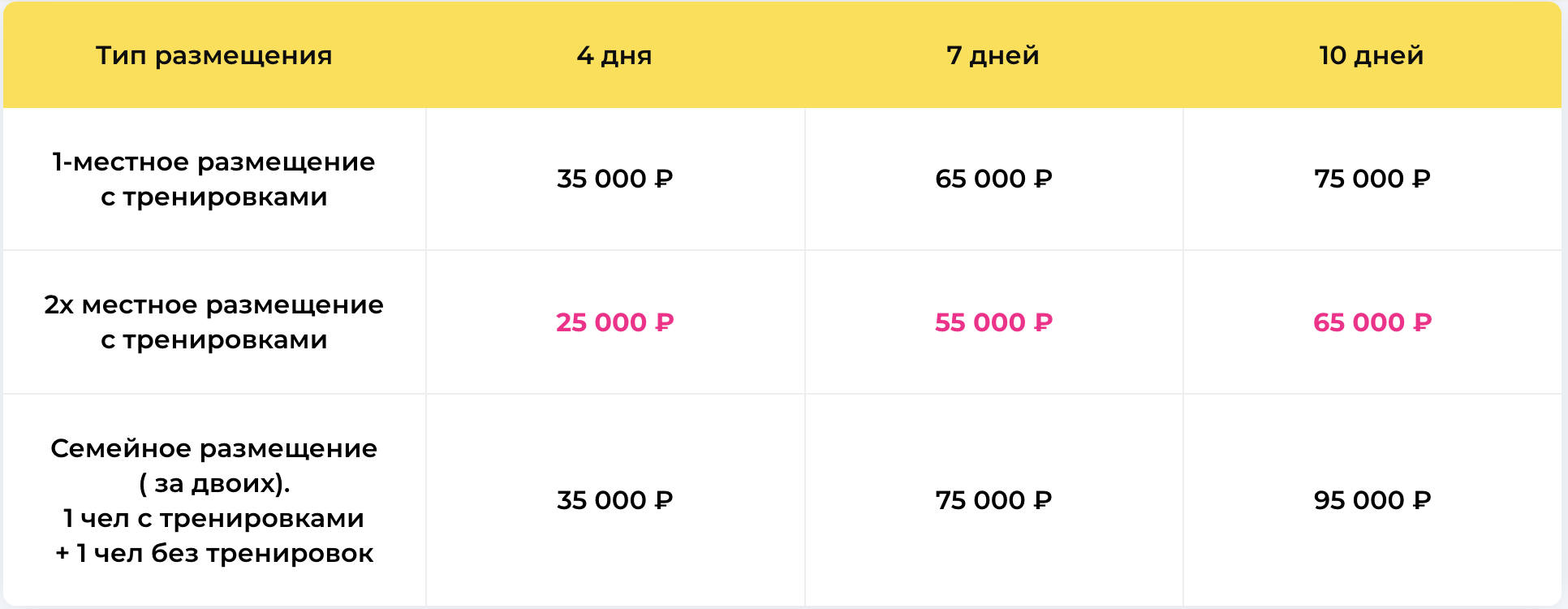Click the "( за двоих)." text line
The width and height of the screenshot is (1568, 609).
click(x=214, y=483)
